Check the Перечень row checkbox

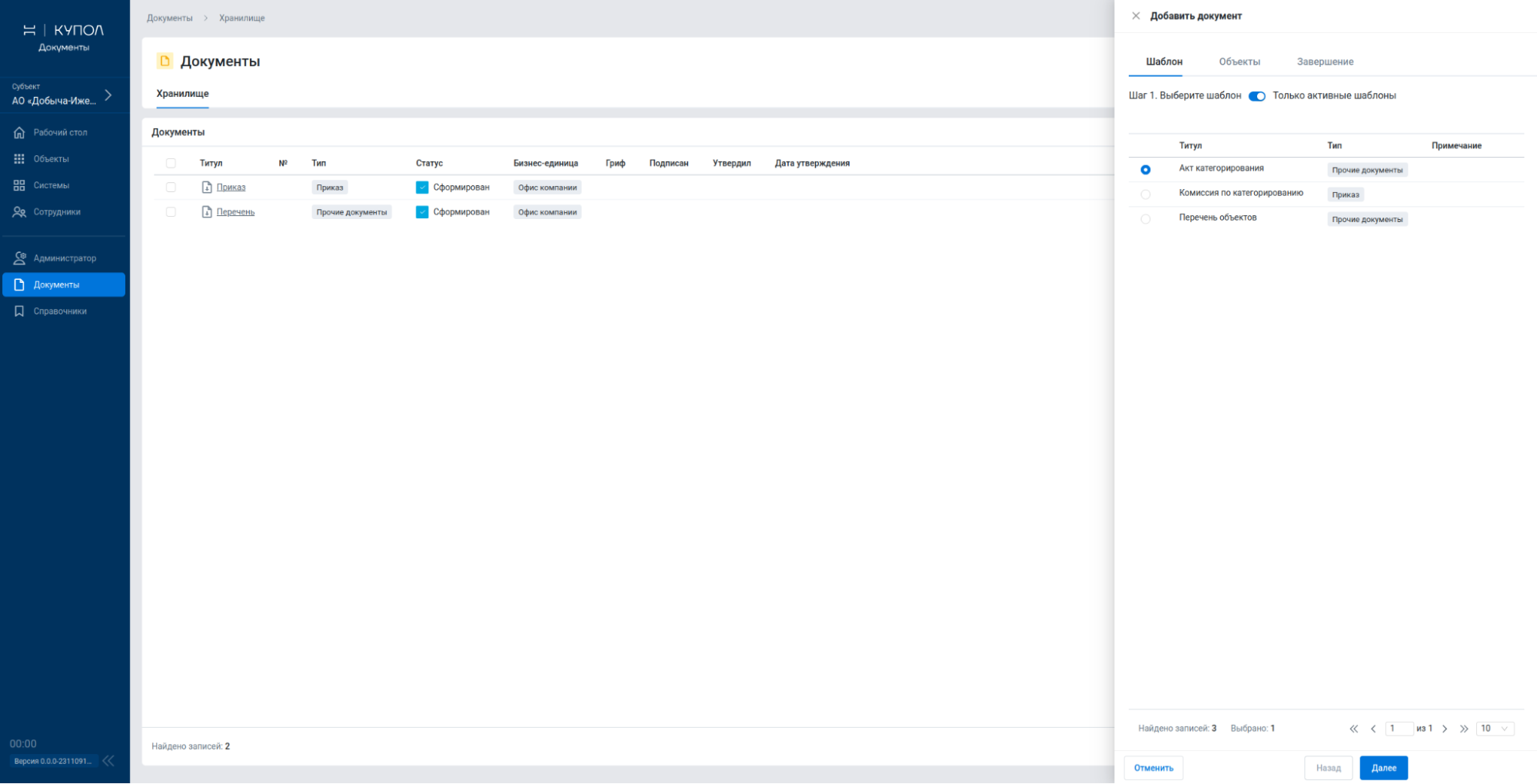coord(171,212)
